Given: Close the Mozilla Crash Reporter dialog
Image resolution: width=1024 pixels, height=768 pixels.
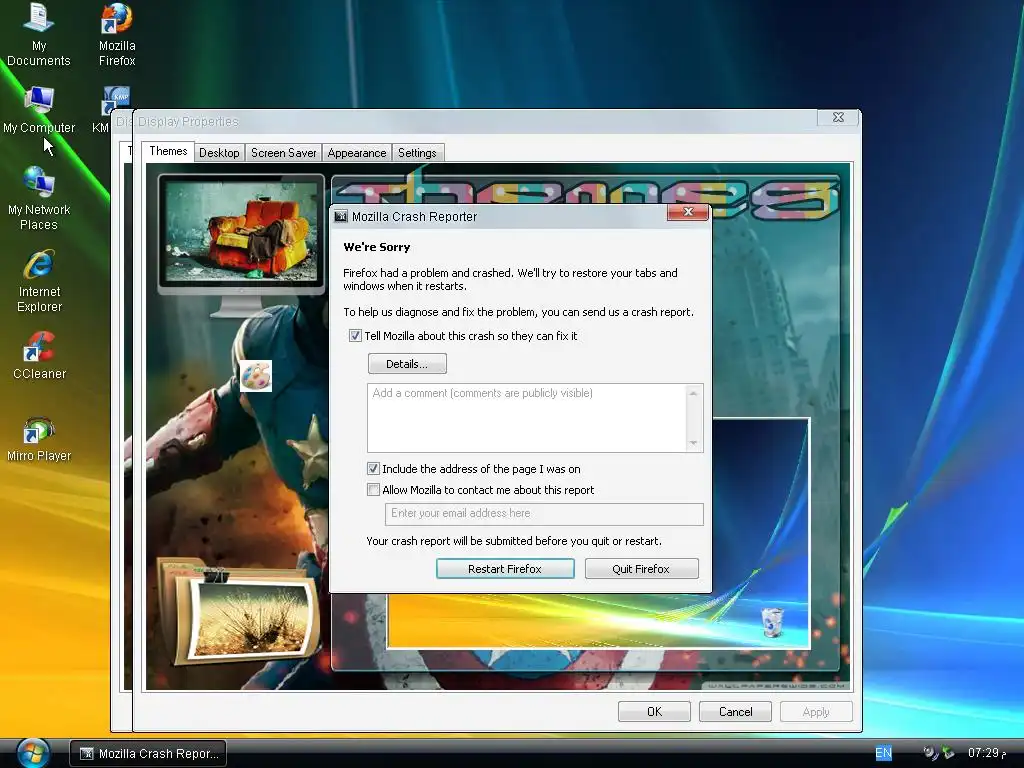Looking at the screenshot, I should [688, 212].
